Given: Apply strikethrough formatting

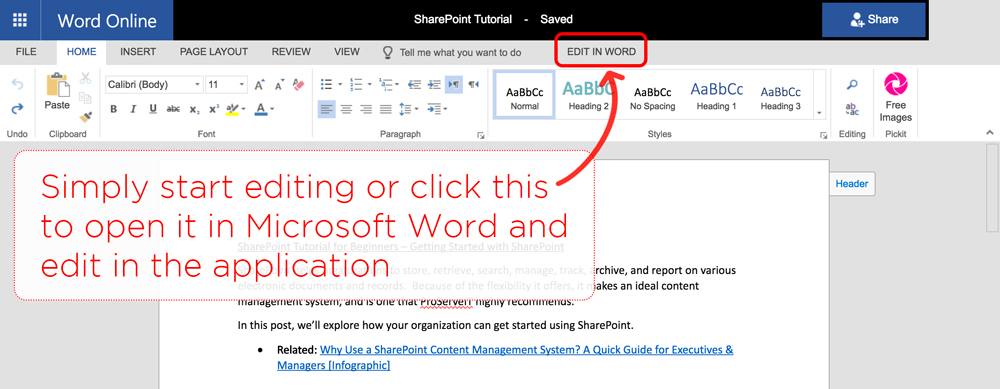Looking at the screenshot, I should (173, 109).
